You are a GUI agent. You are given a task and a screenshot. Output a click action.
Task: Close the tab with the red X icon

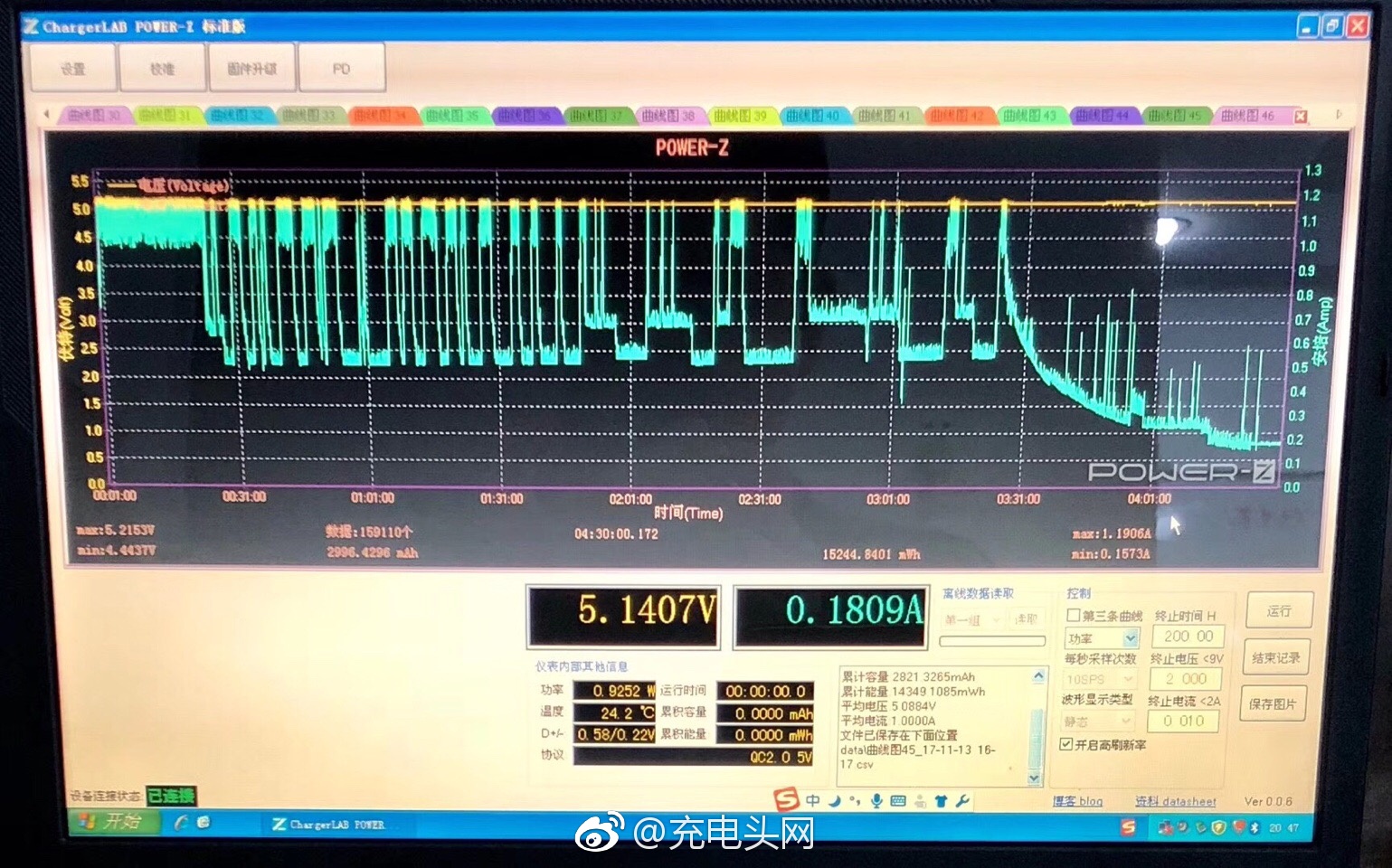(1302, 117)
